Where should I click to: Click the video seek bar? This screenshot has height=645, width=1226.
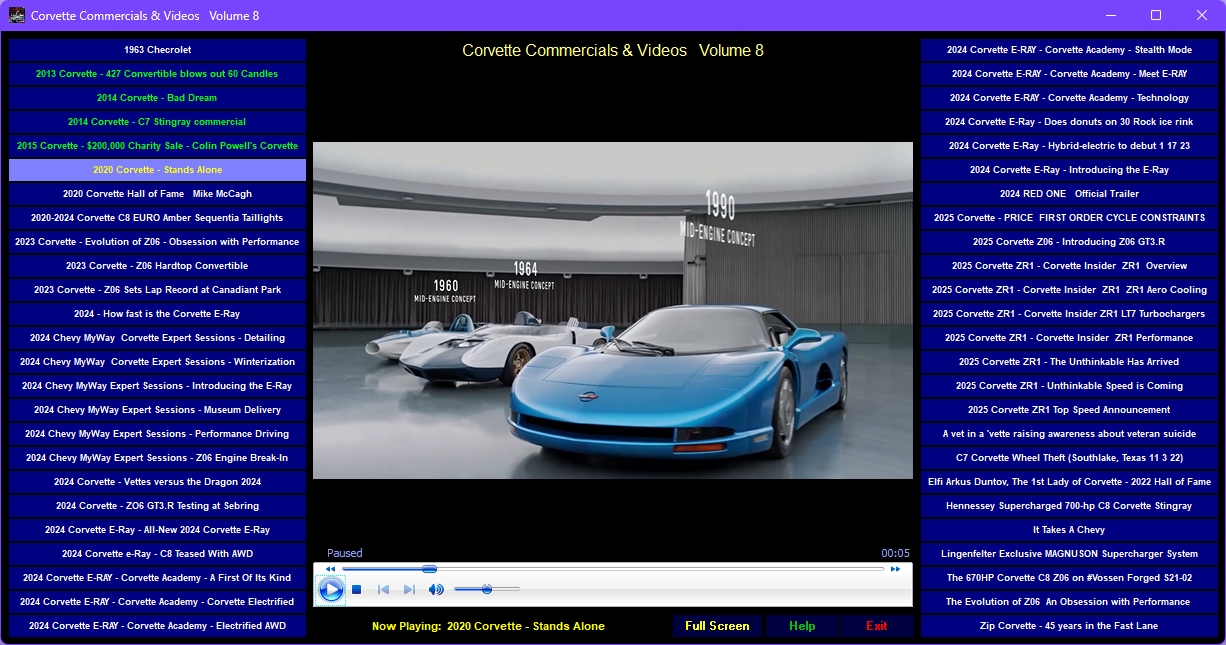(x=613, y=569)
